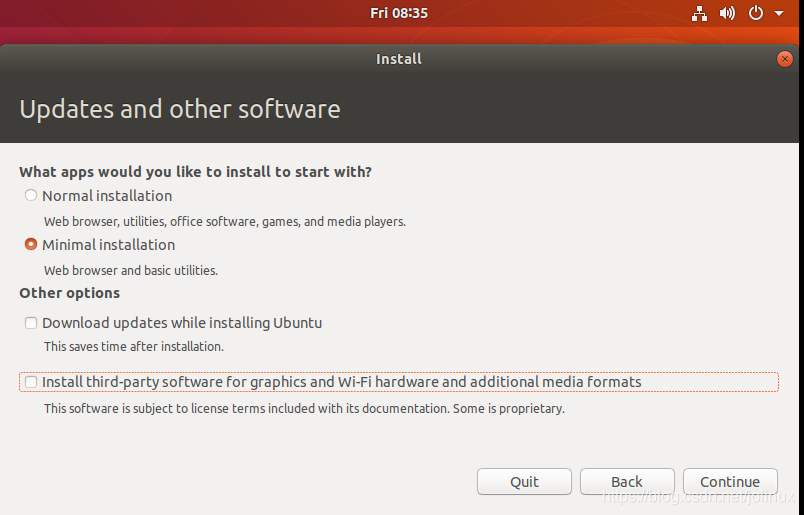Close the Install window
Screen dimensions: 804x515
click(785, 59)
